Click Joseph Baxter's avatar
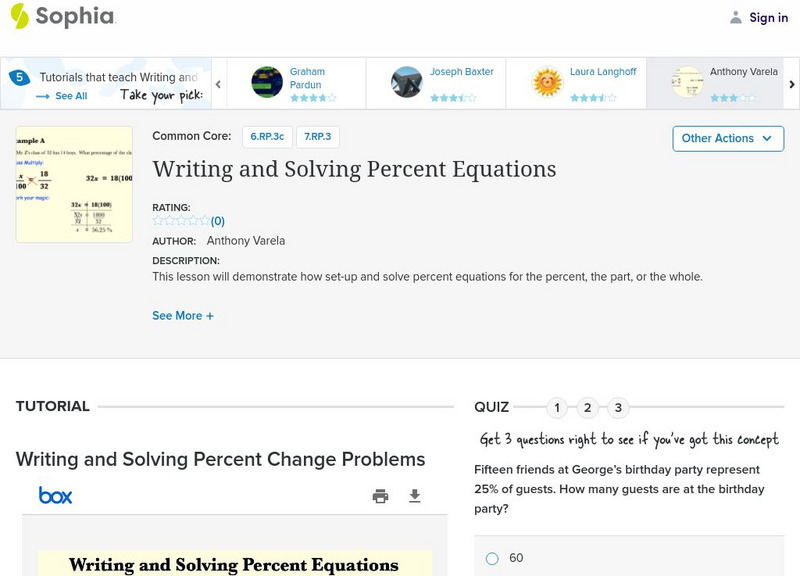Image resolution: width=800 pixels, height=576 pixels. coord(407,82)
